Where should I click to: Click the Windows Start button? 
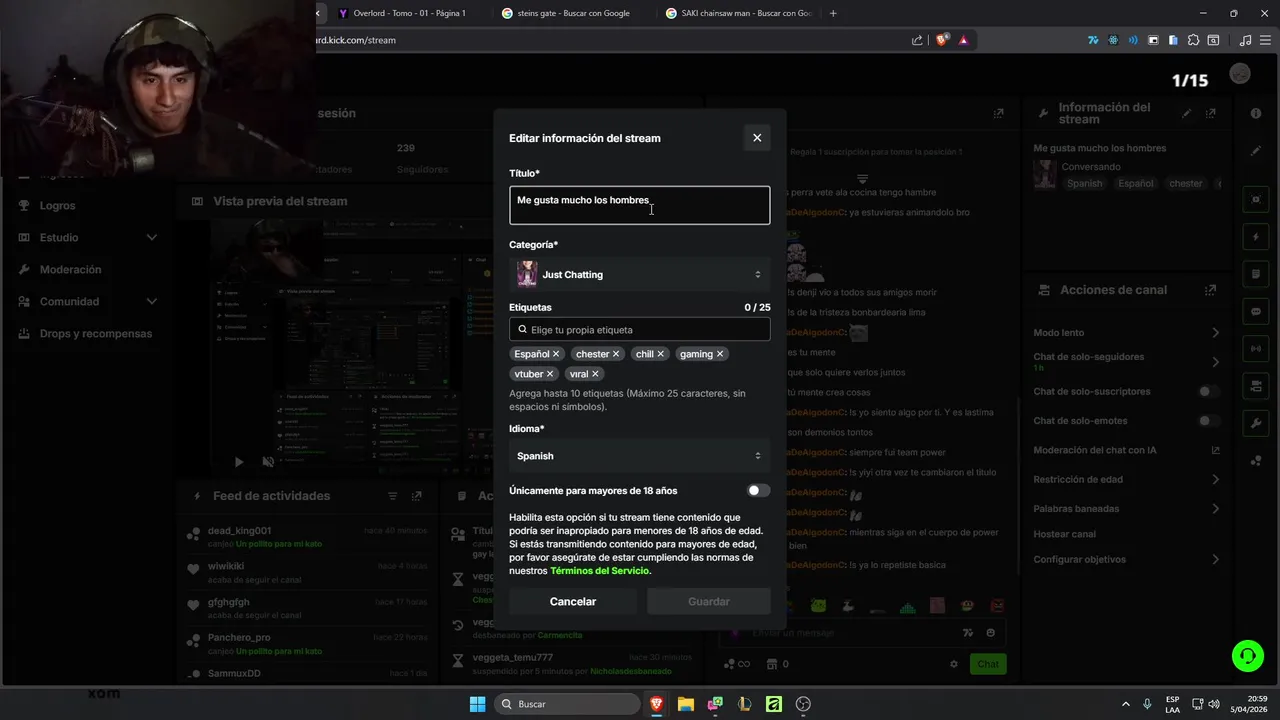(477, 704)
